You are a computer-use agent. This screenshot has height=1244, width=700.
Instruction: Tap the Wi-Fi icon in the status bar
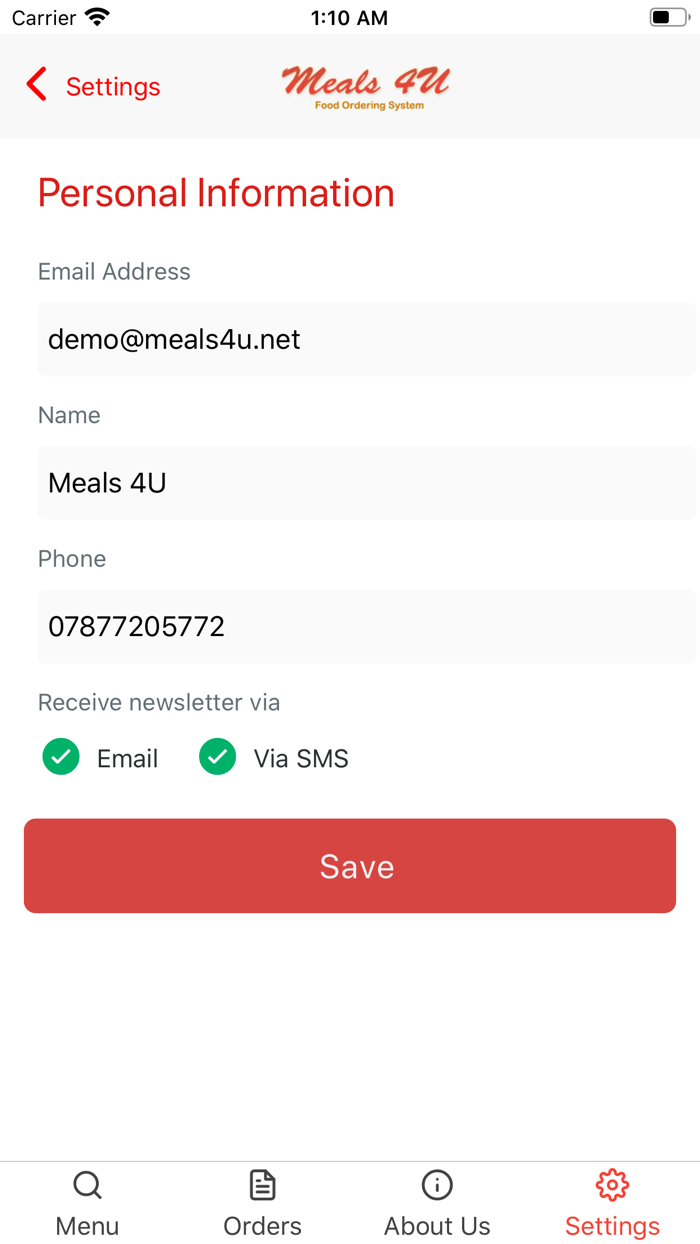click(x=97, y=16)
